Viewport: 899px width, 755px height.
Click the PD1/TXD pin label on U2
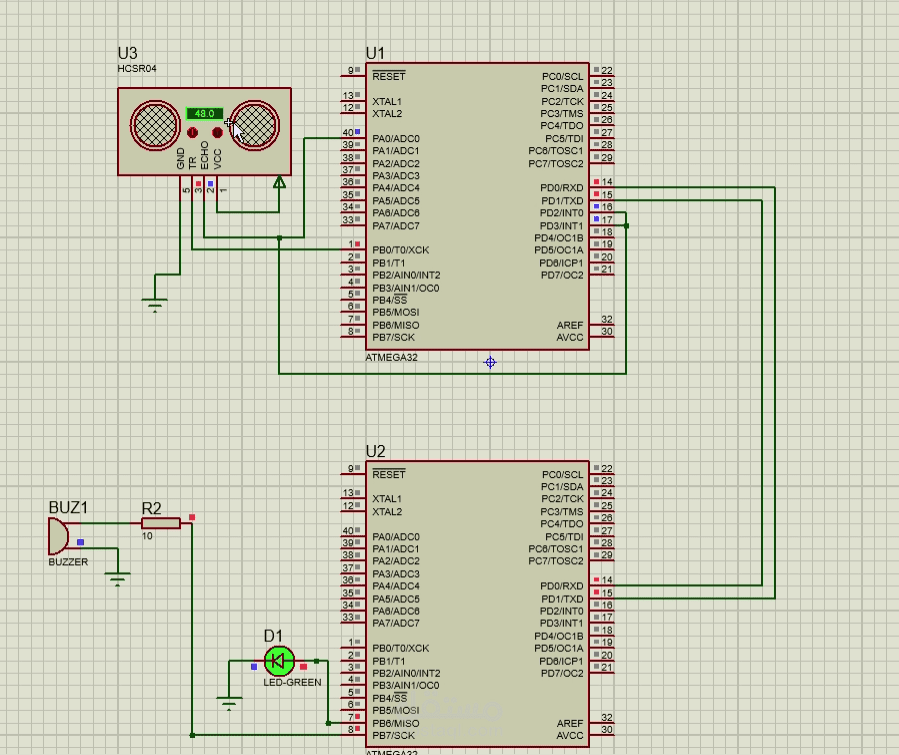(562, 598)
